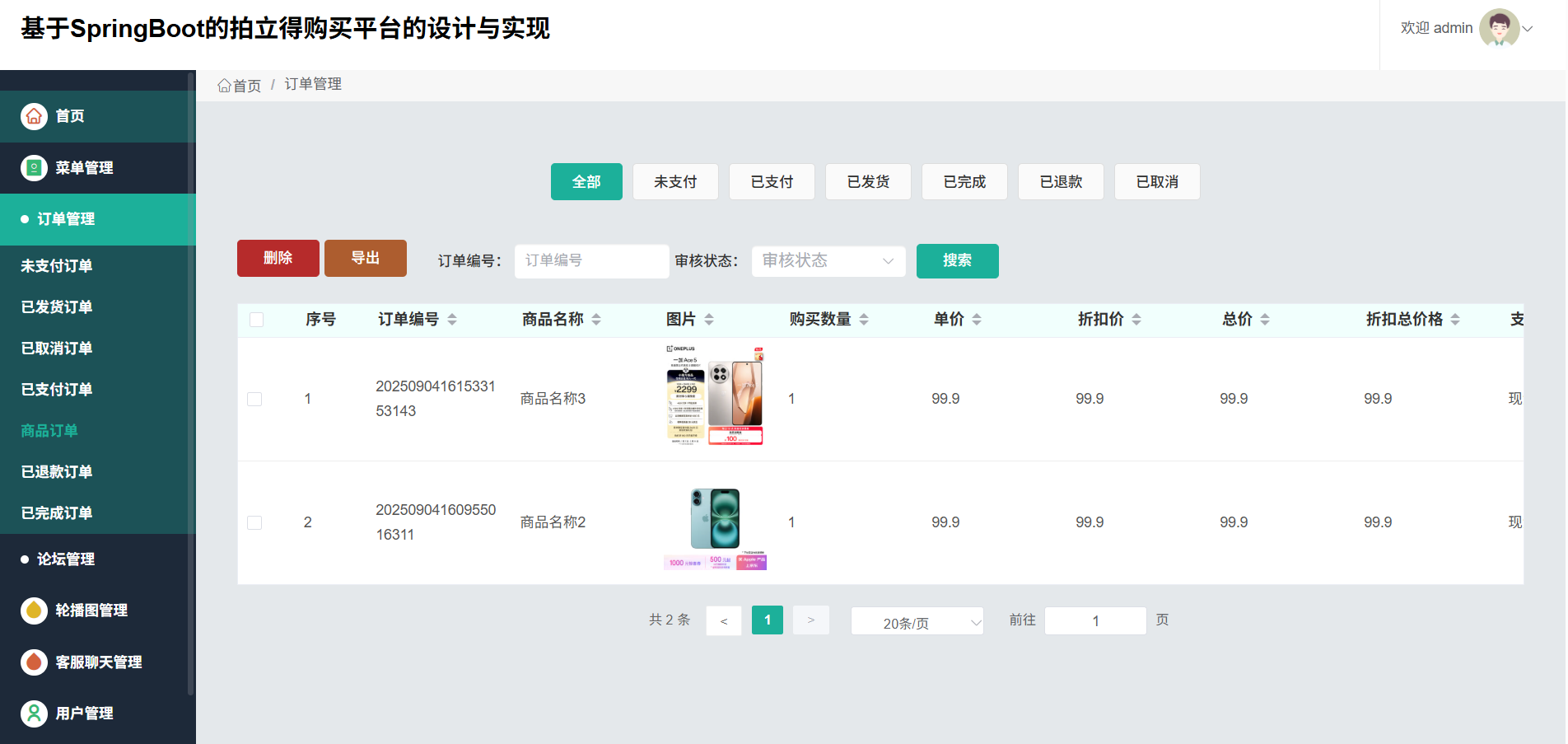Select the 未支付 filter tab

675,181
